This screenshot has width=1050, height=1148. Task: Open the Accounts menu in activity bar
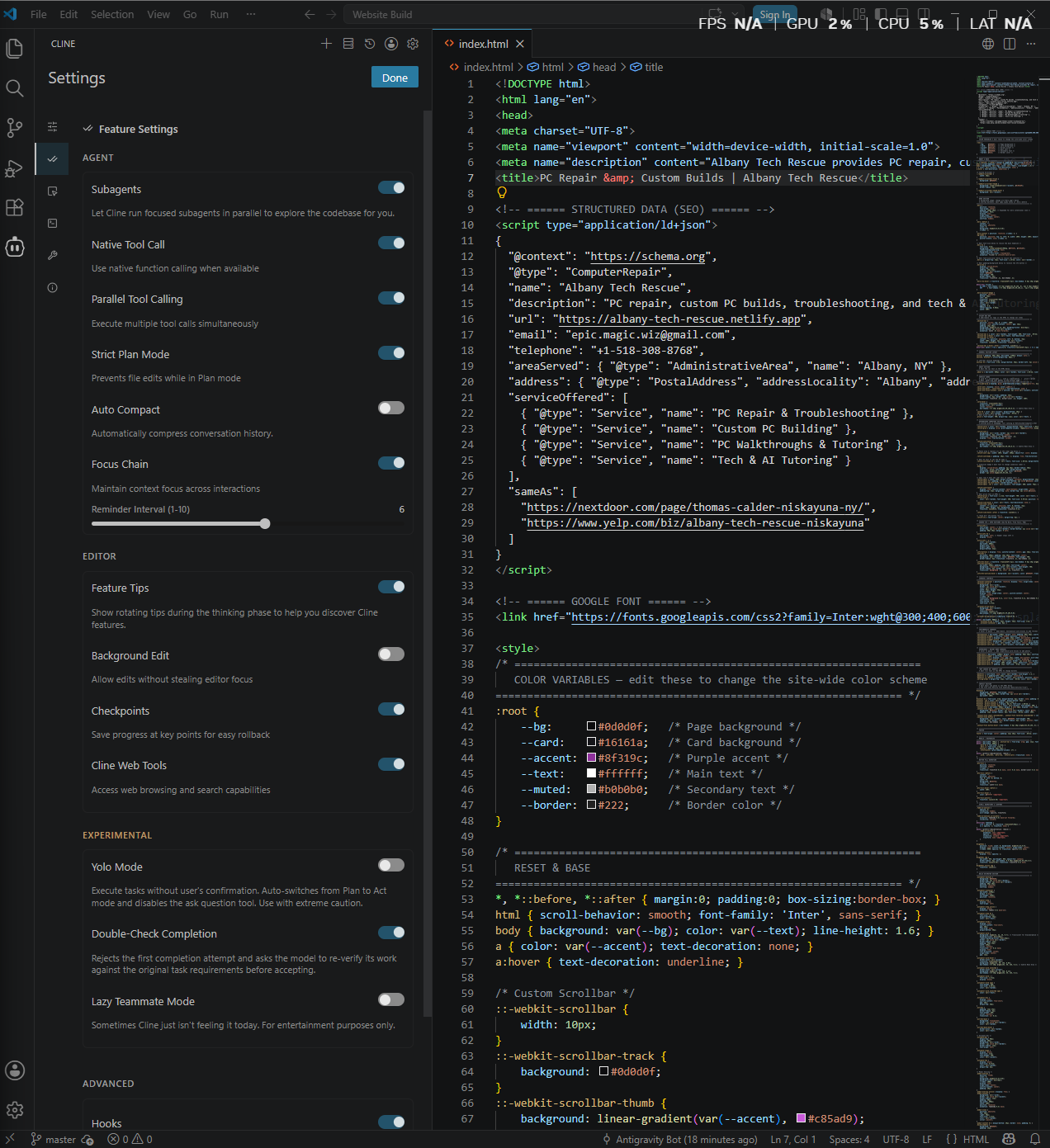point(14,1070)
